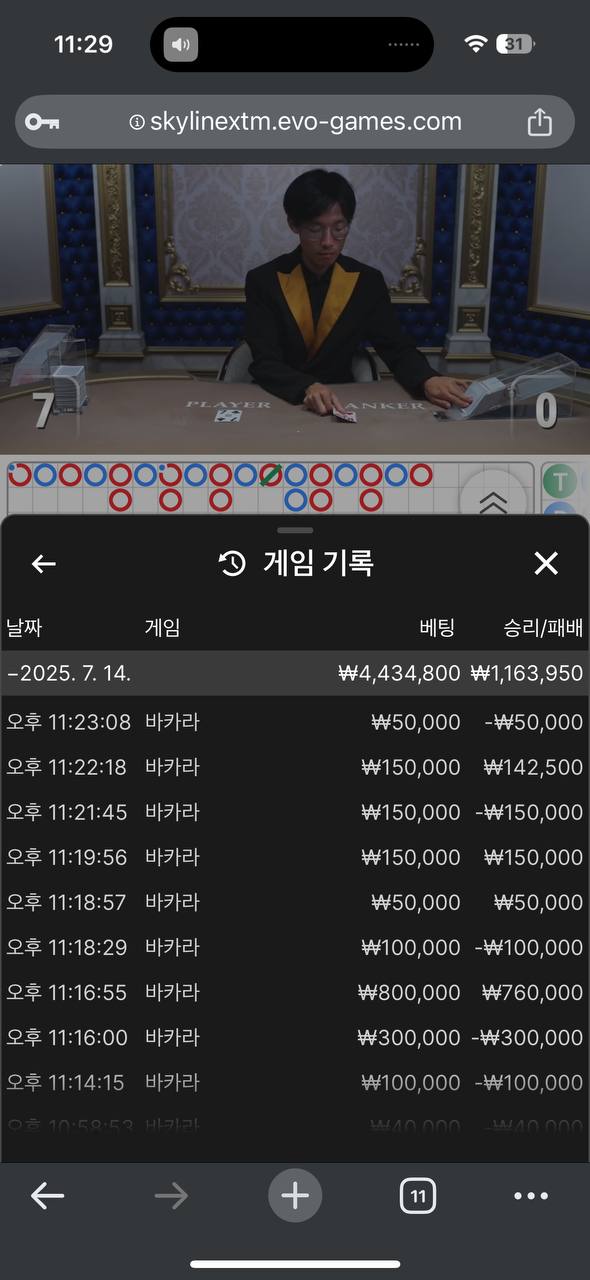
Task: Expand the roadmap with double chevron button
Action: point(494,501)
